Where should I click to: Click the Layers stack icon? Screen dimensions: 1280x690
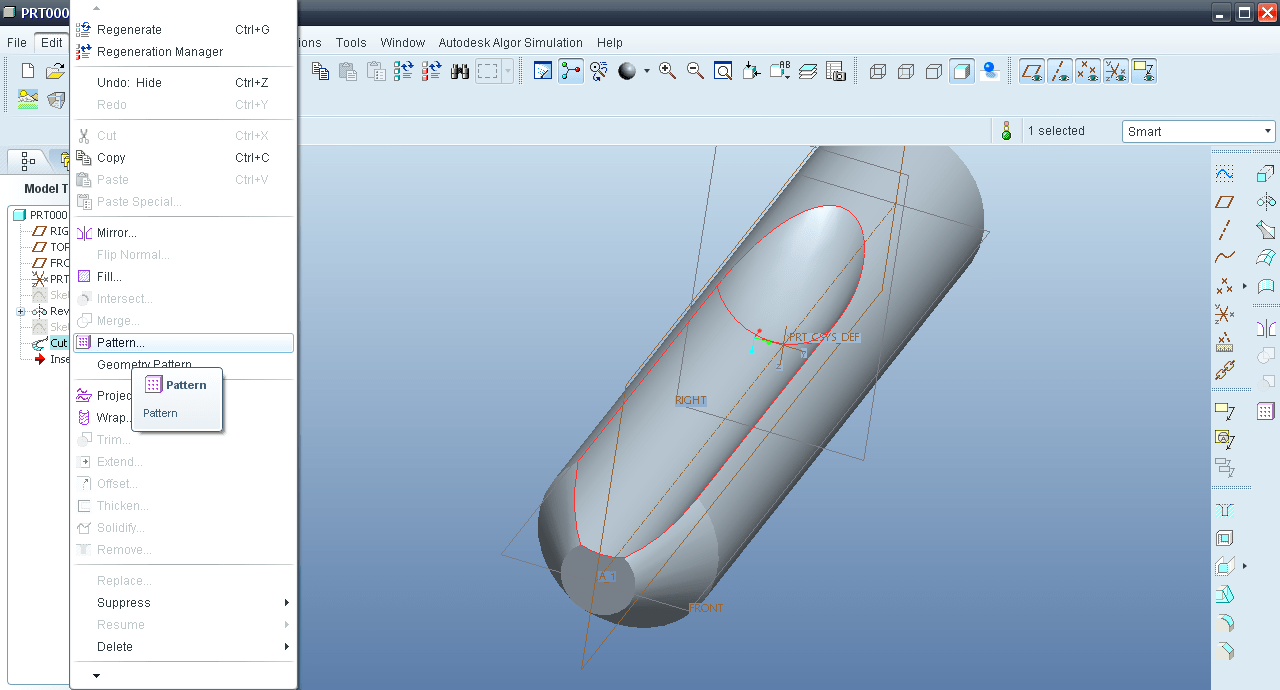pos(808,71)
